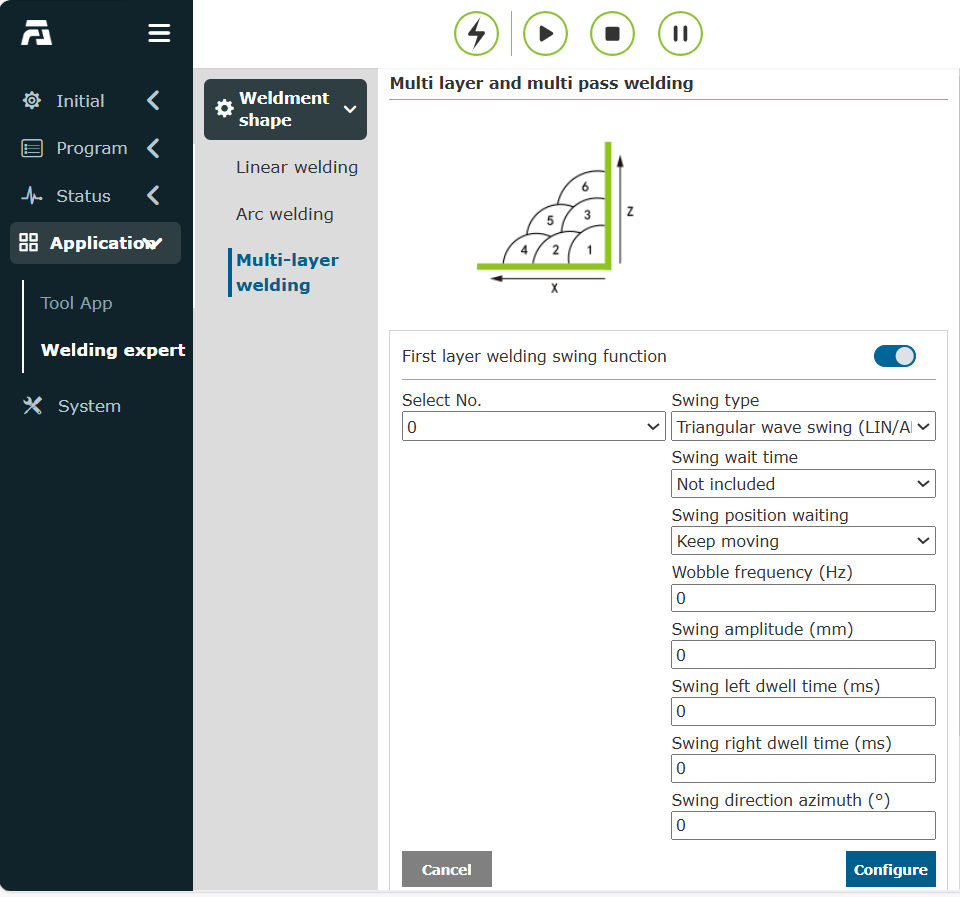Screen dimensions: 960x897
Task: Select Linear welding in the submenu
Action: tap(297, 167)
